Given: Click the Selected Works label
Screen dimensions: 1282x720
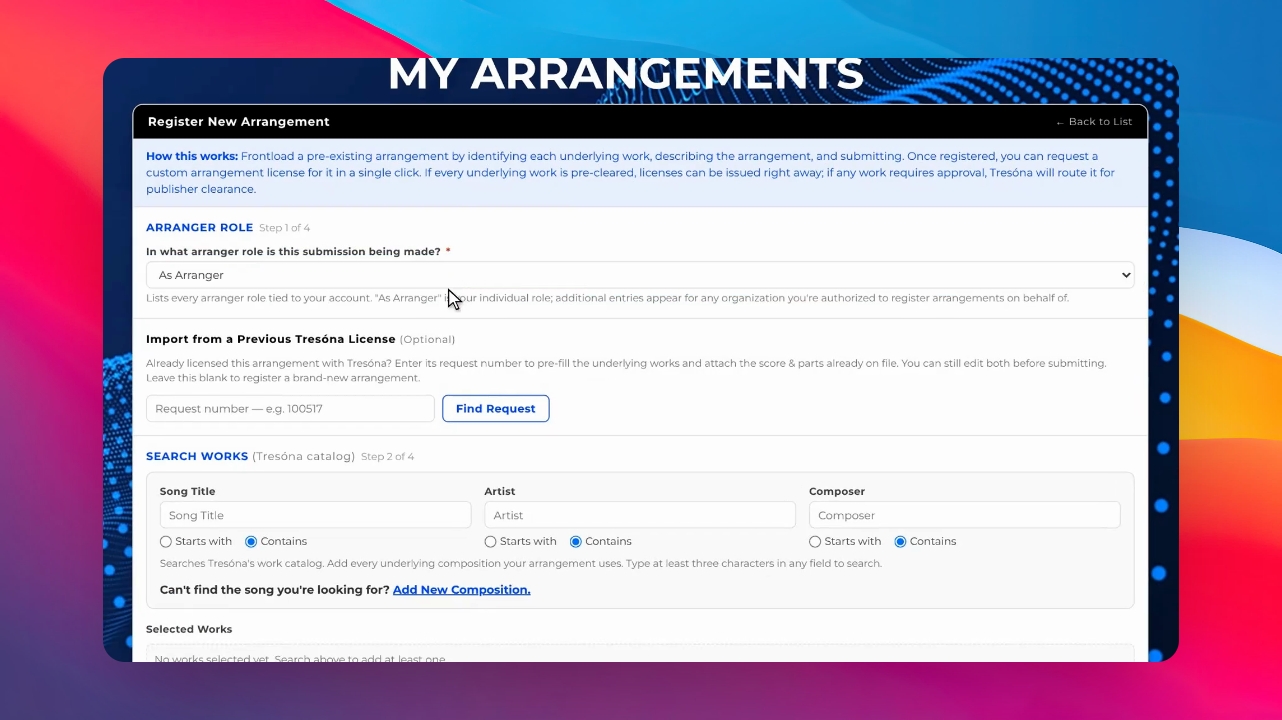Looking at the screenshot, I should (x=189, y=629).
